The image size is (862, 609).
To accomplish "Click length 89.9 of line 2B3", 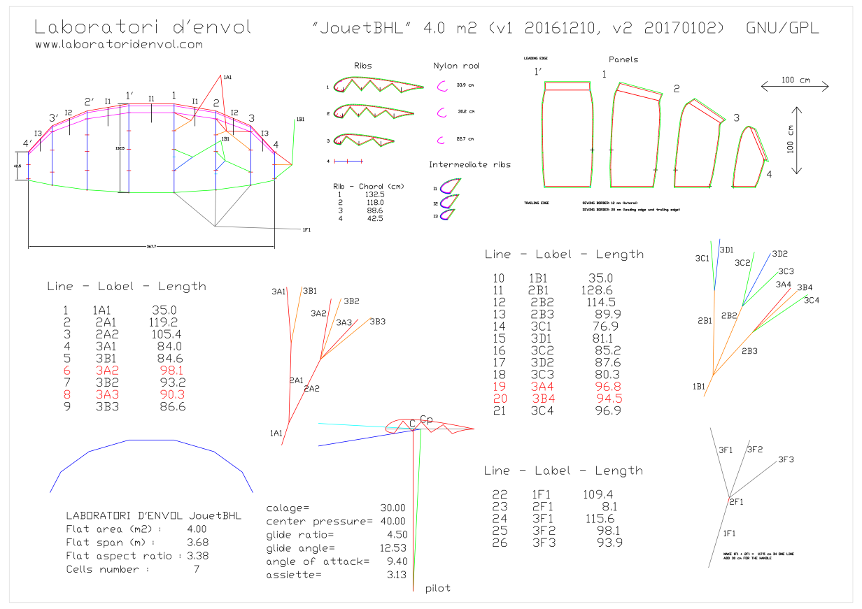I will coord(608,314).
